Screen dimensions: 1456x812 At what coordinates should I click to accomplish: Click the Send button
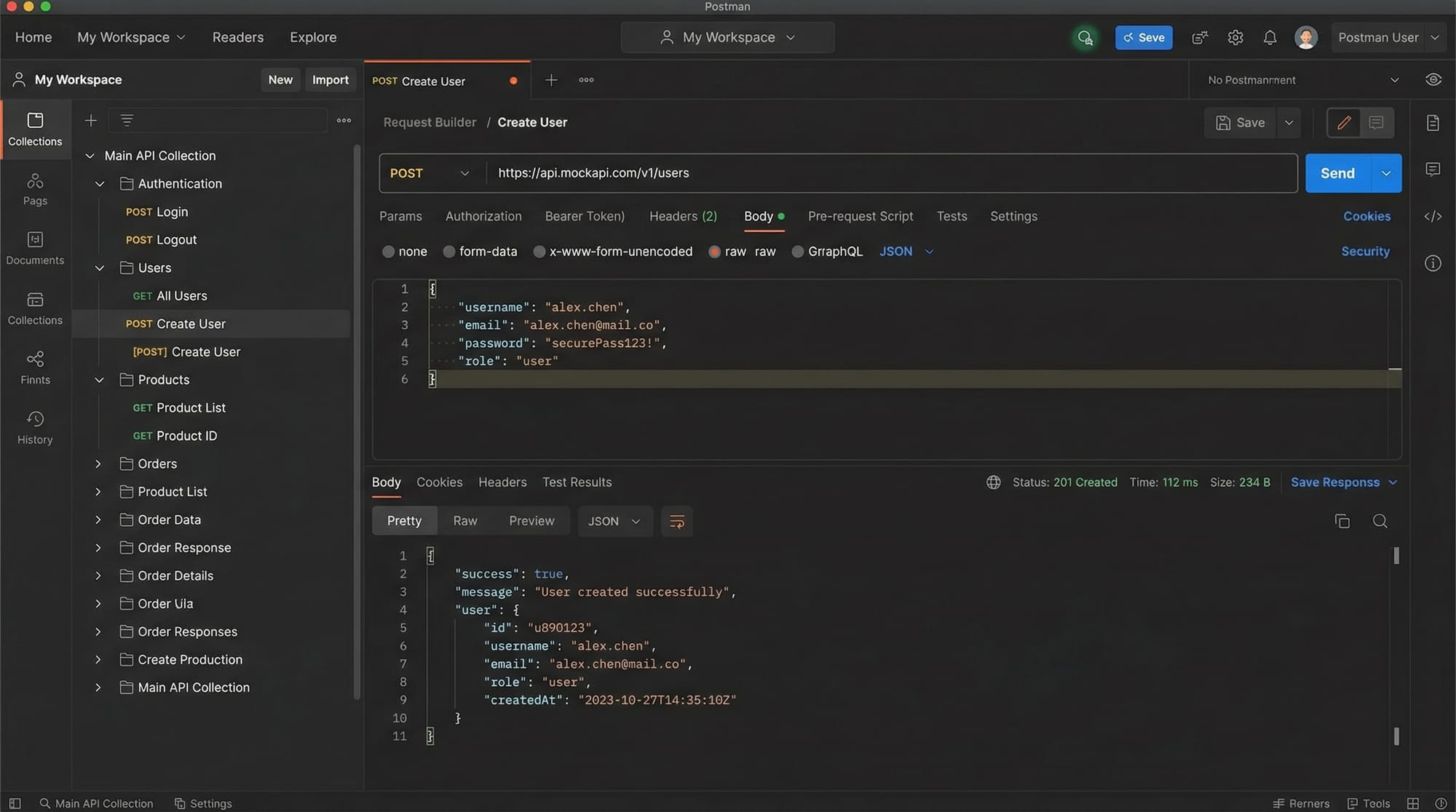pos(1337,173)
